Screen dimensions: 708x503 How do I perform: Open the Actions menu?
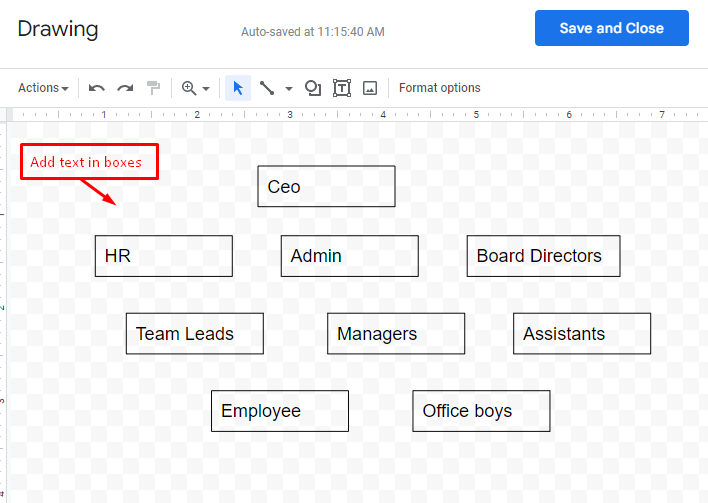[43, 88]
